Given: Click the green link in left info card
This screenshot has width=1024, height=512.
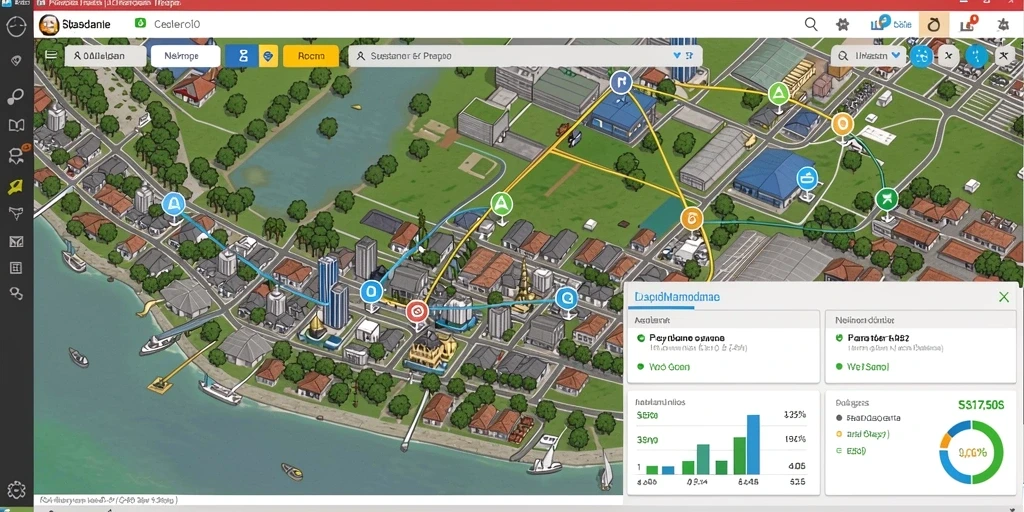Looking at the screenshot, I should pos(669,367).
